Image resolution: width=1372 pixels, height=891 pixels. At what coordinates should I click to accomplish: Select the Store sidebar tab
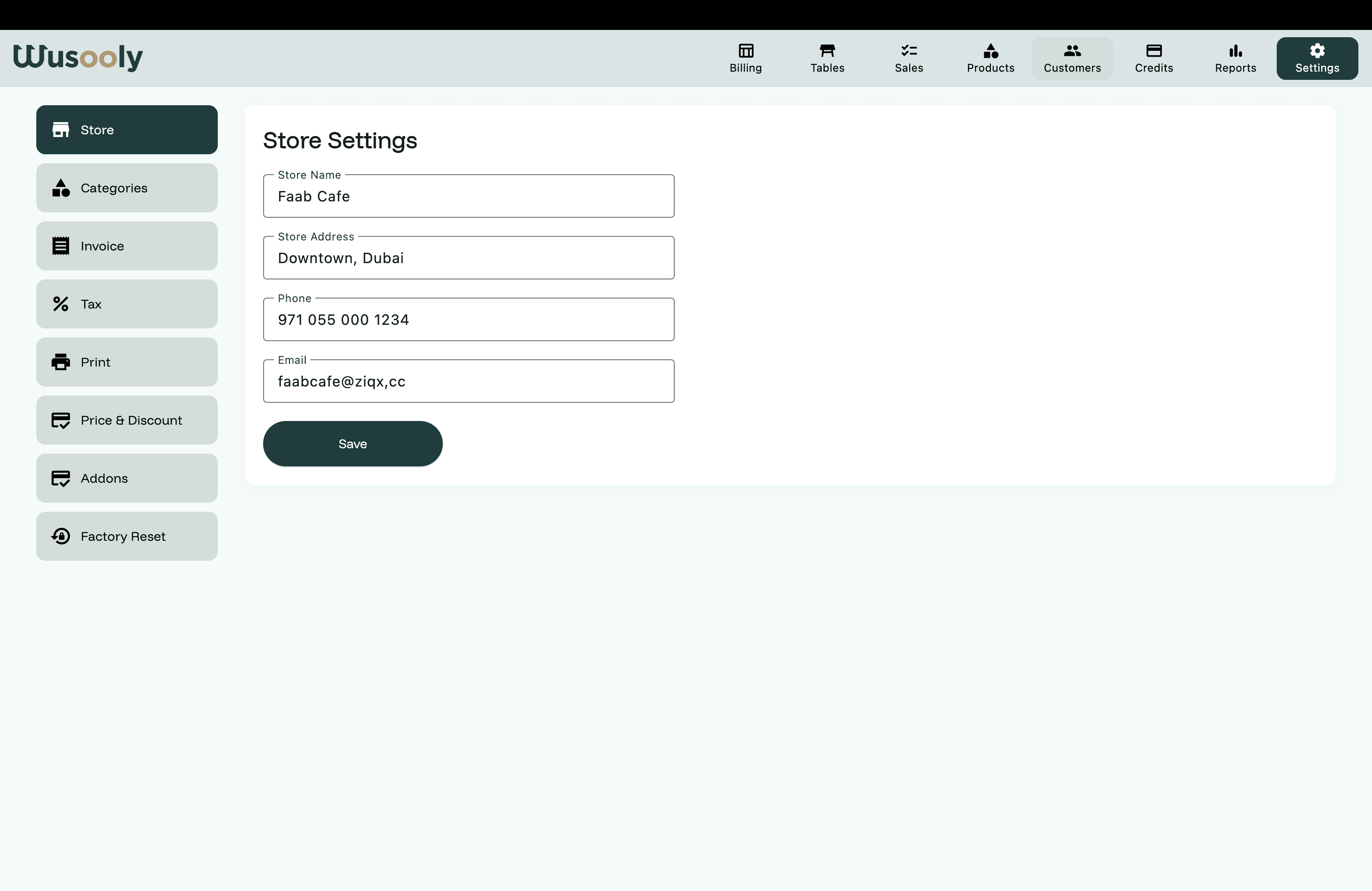(x=127, y=130)
